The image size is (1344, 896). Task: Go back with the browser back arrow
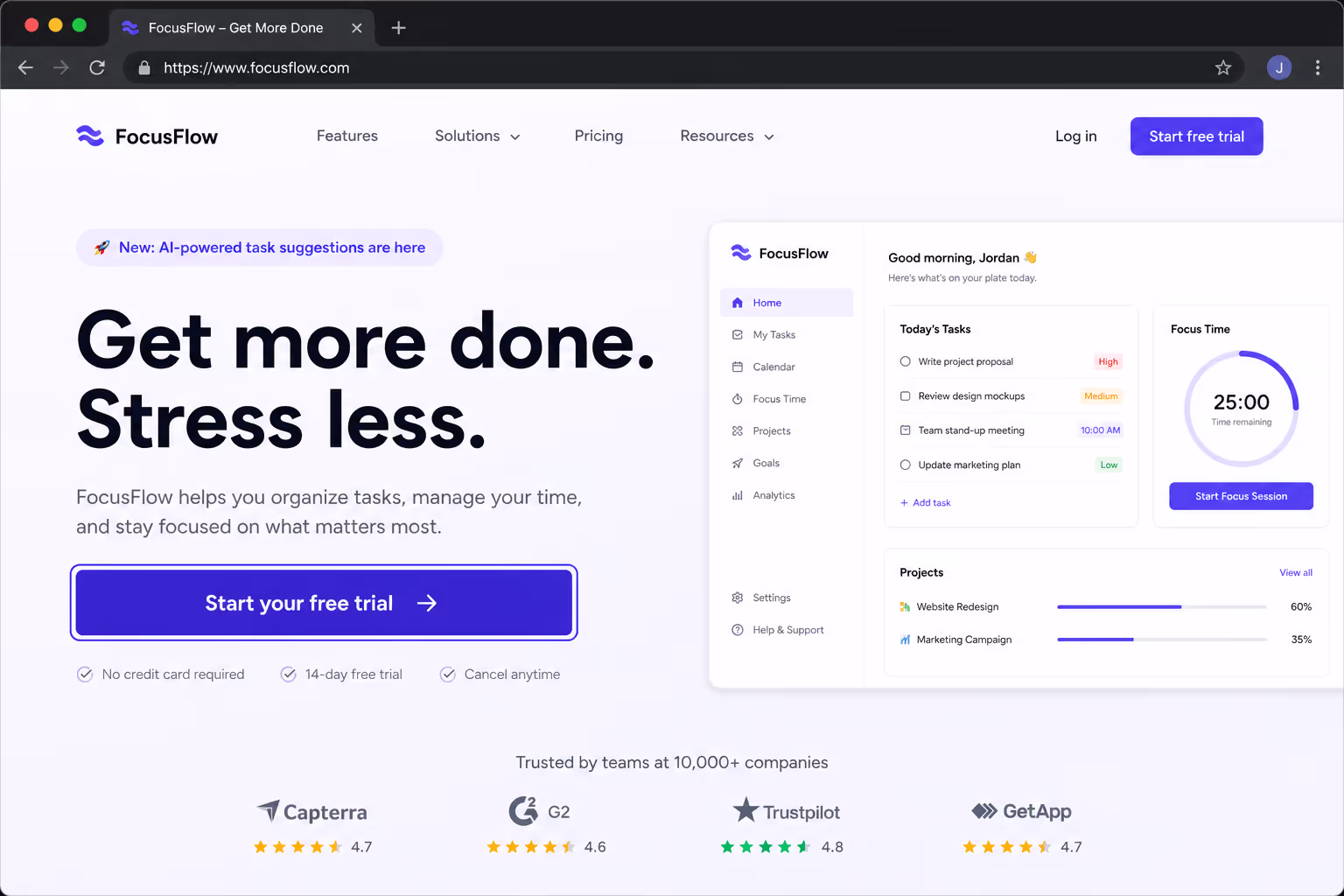(x=25, y=67)
